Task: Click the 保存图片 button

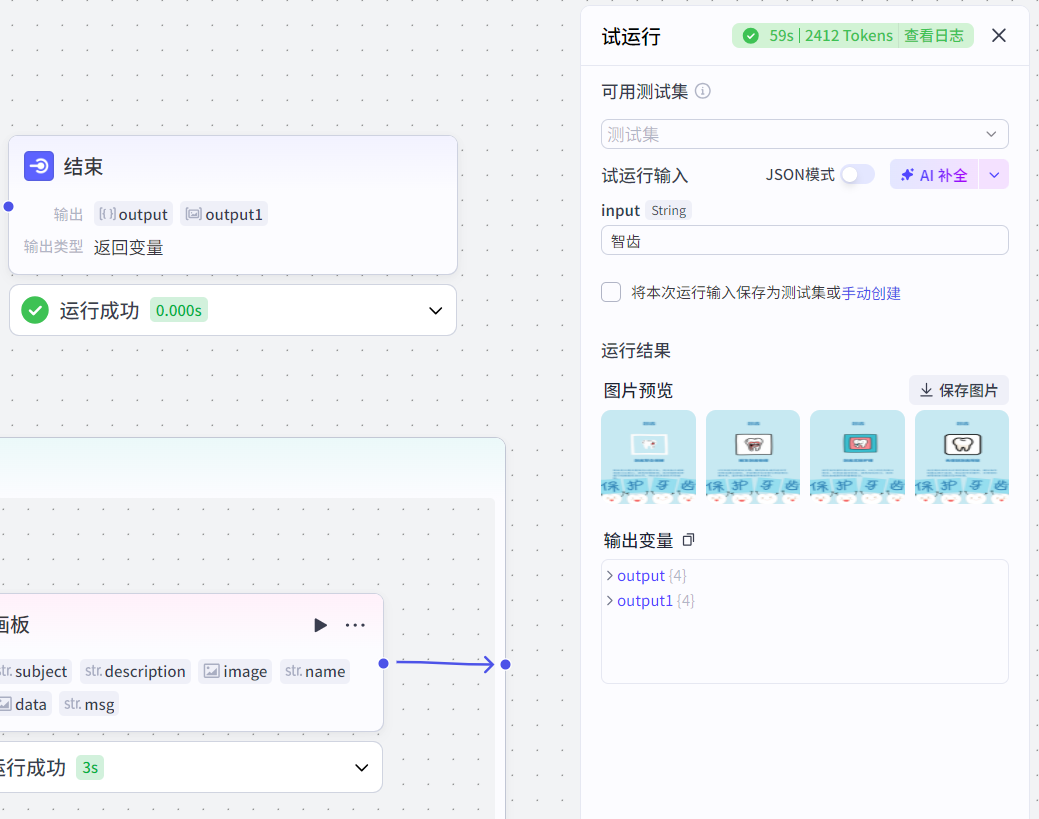Action: pyautogui.click(x=958, y=389)
